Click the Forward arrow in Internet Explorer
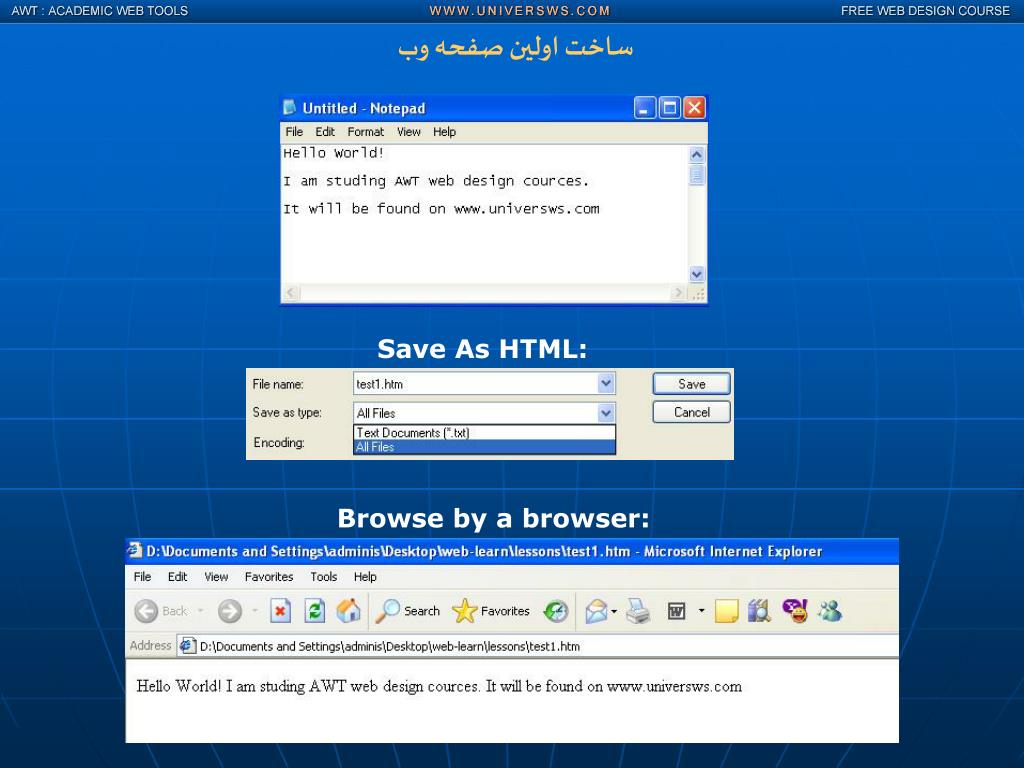This screenshot has height=768, width=1024. pyautogui.click(x=229, y=611)
